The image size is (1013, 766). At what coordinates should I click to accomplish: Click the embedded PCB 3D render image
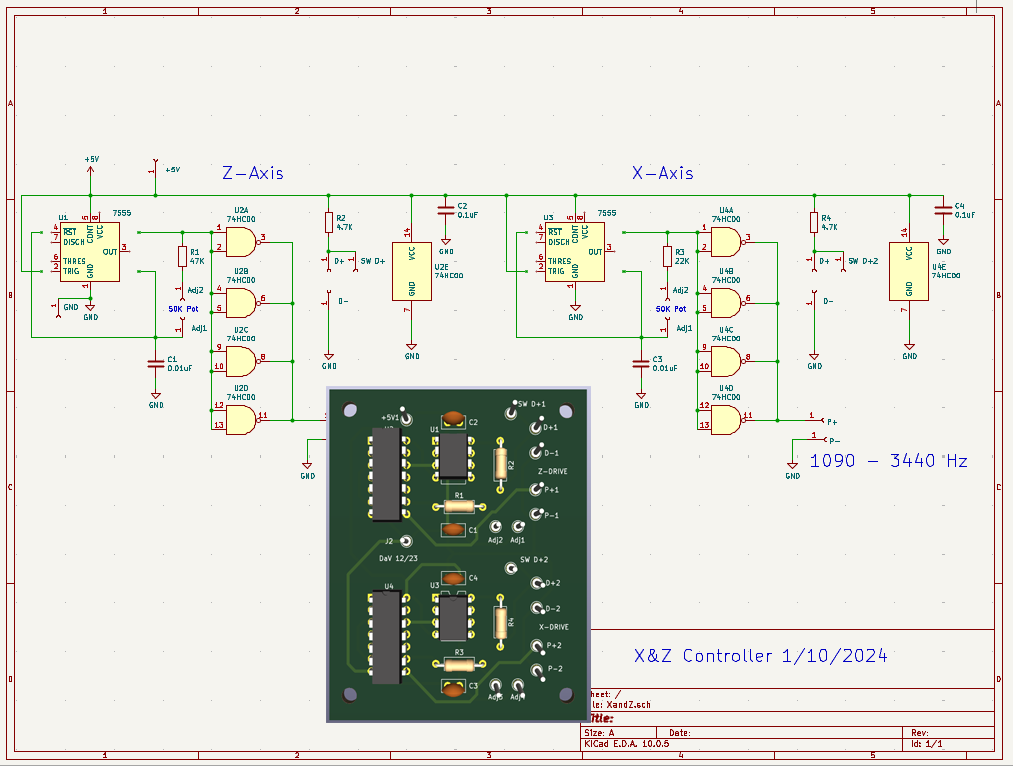(x=458, y=554)
